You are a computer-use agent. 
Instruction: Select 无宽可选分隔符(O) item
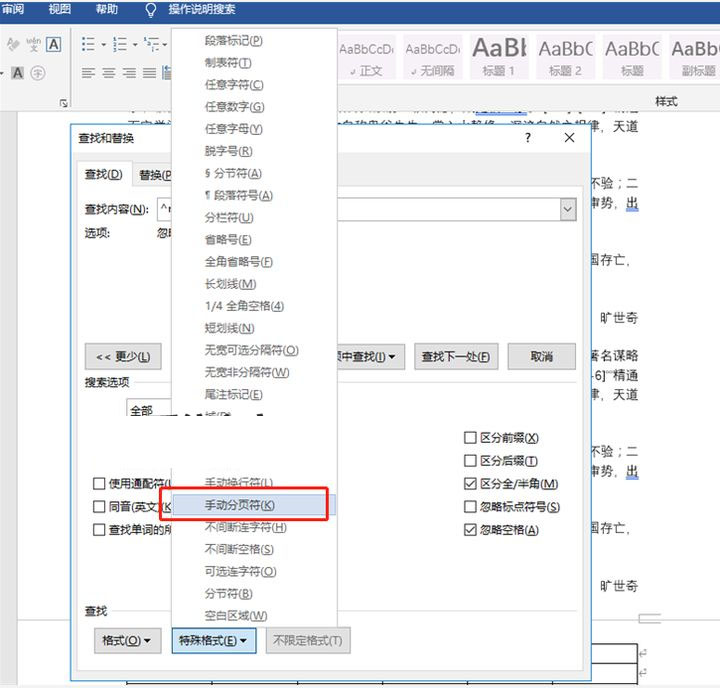(x=254, y=350)
